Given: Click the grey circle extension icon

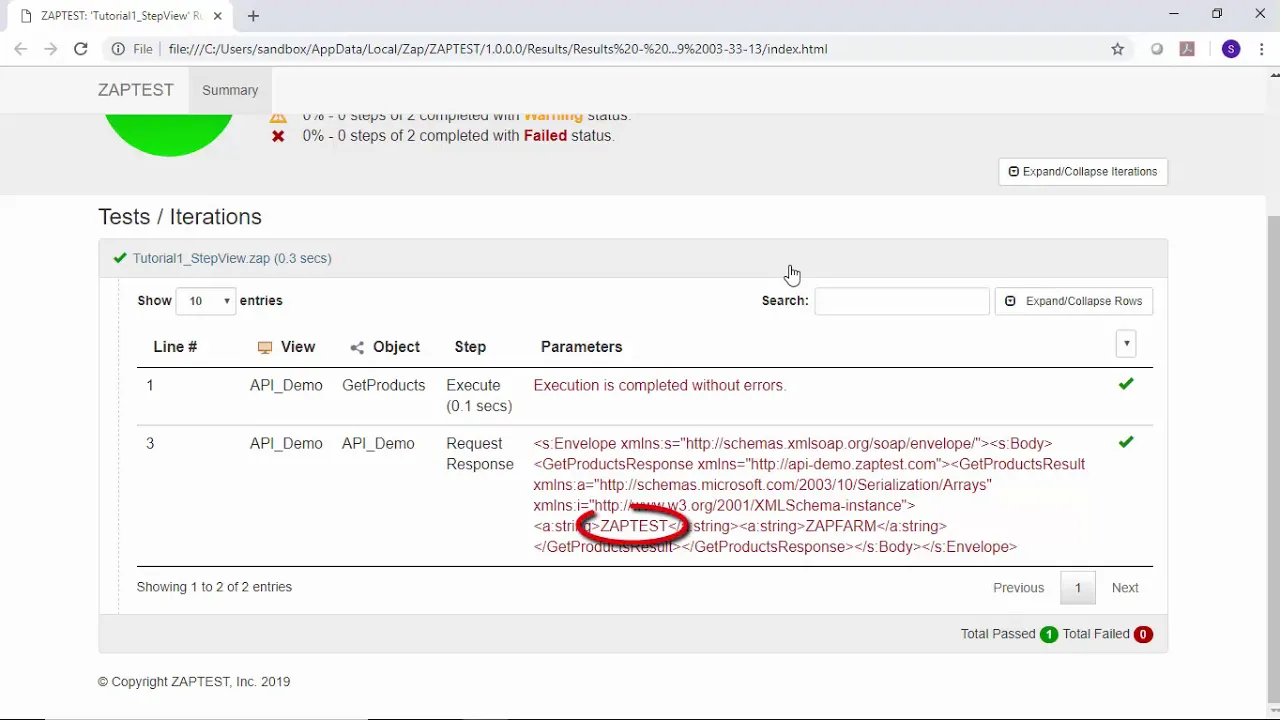Looking at the screenshot, I should click(x=1157, y=49).
